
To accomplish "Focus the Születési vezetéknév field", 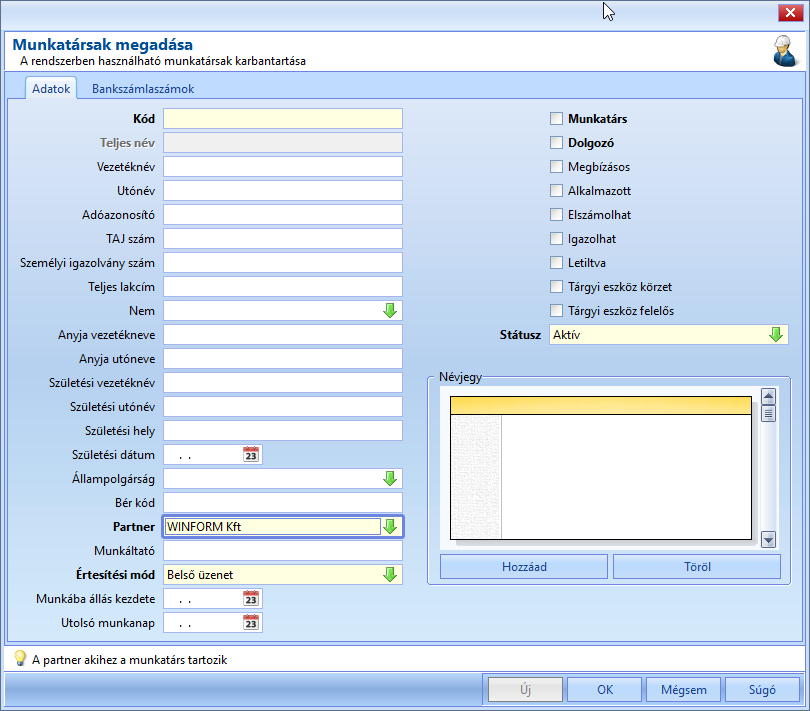I will point(283,383).
